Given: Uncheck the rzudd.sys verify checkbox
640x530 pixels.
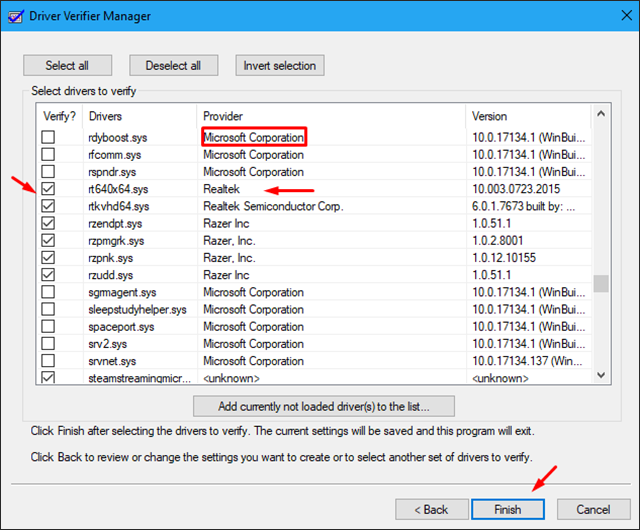Looking at the screenshot, I should click(48, 275).
